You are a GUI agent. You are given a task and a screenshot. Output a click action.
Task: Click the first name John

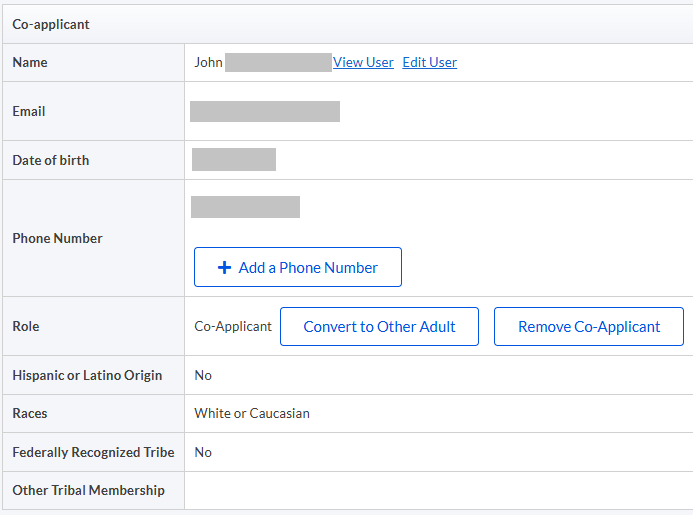(x=208, y=62)
